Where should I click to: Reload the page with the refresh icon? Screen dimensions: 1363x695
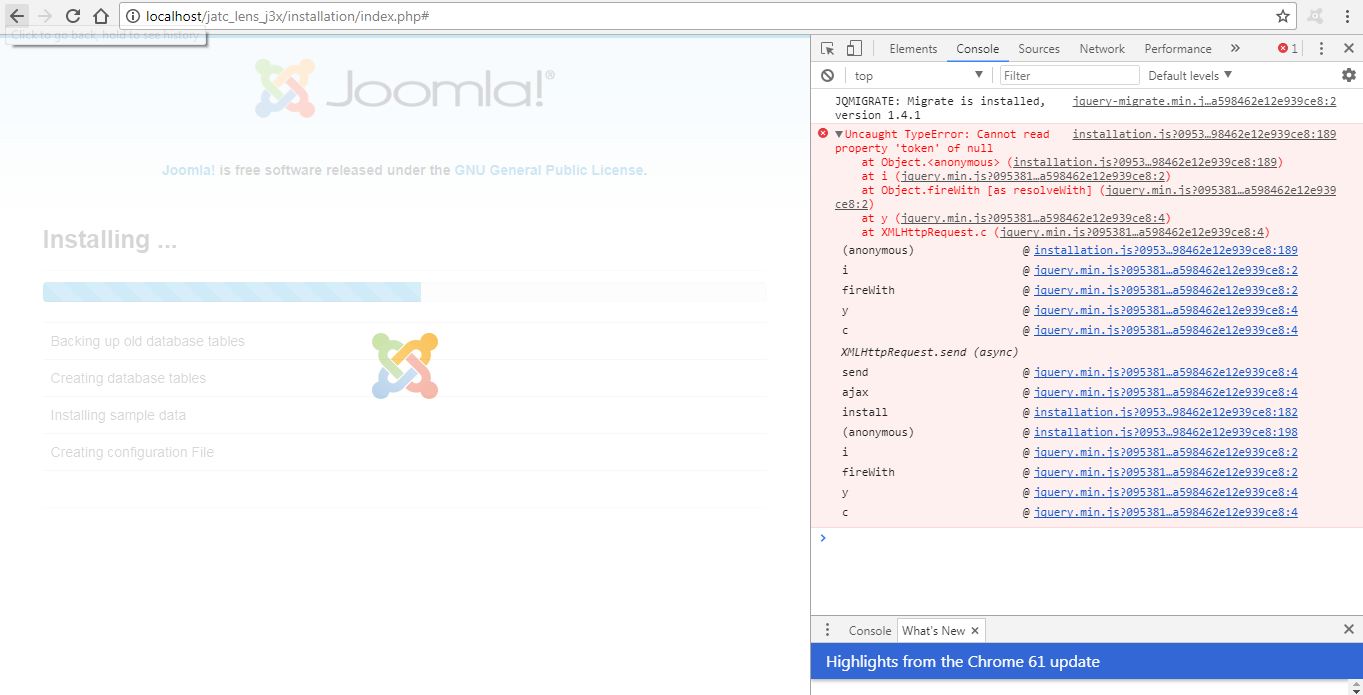[x=73, y=16]
